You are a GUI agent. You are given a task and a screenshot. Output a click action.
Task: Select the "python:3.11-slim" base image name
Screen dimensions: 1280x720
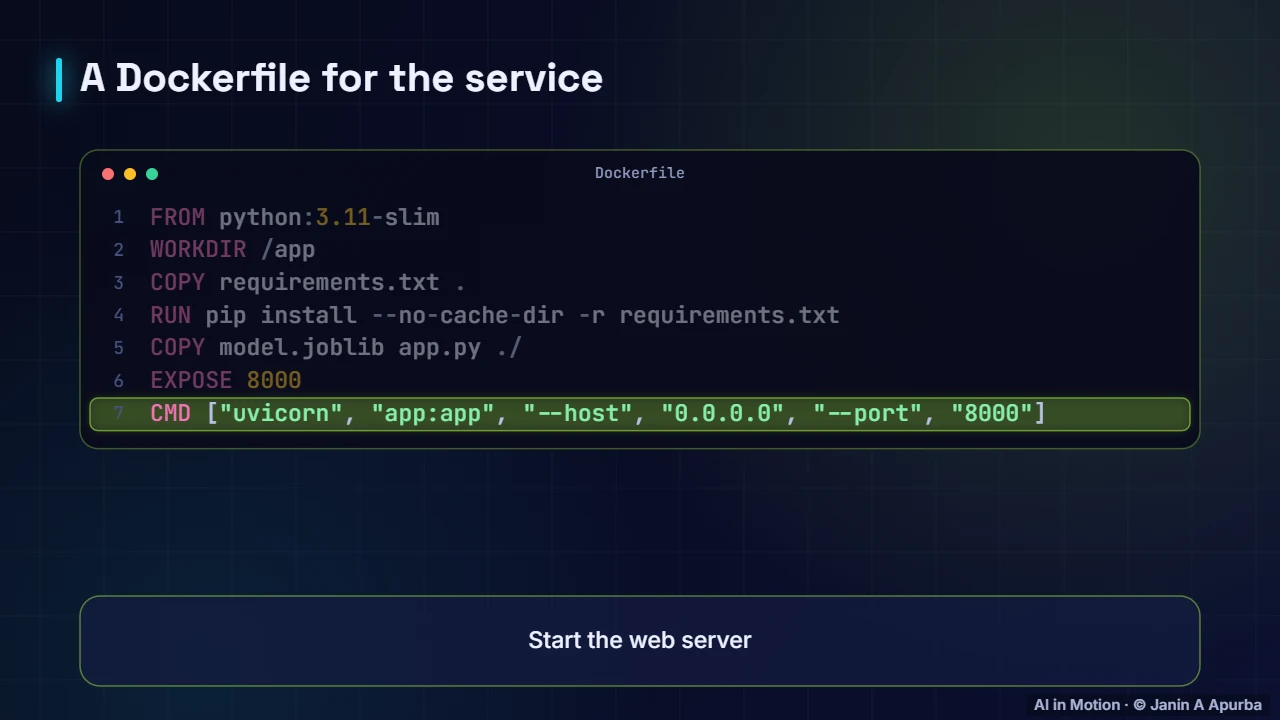(x=329, y=217)
